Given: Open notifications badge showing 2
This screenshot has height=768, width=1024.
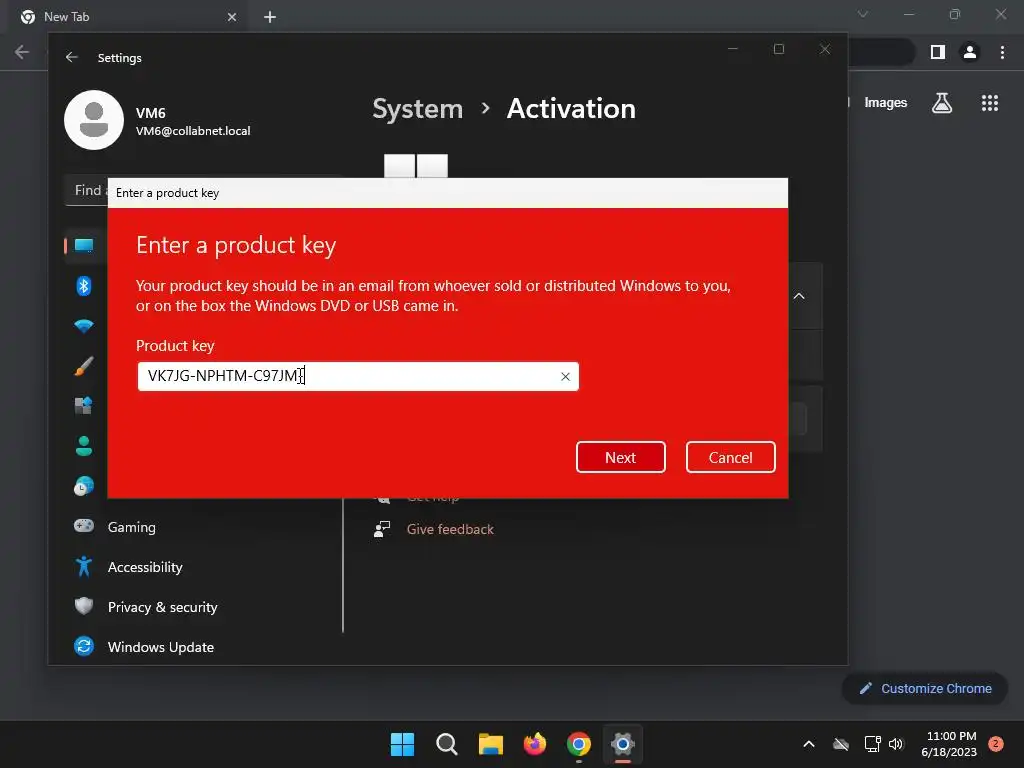Looking at the screenshot, I should pyautogui.click(x=996, y=743).
